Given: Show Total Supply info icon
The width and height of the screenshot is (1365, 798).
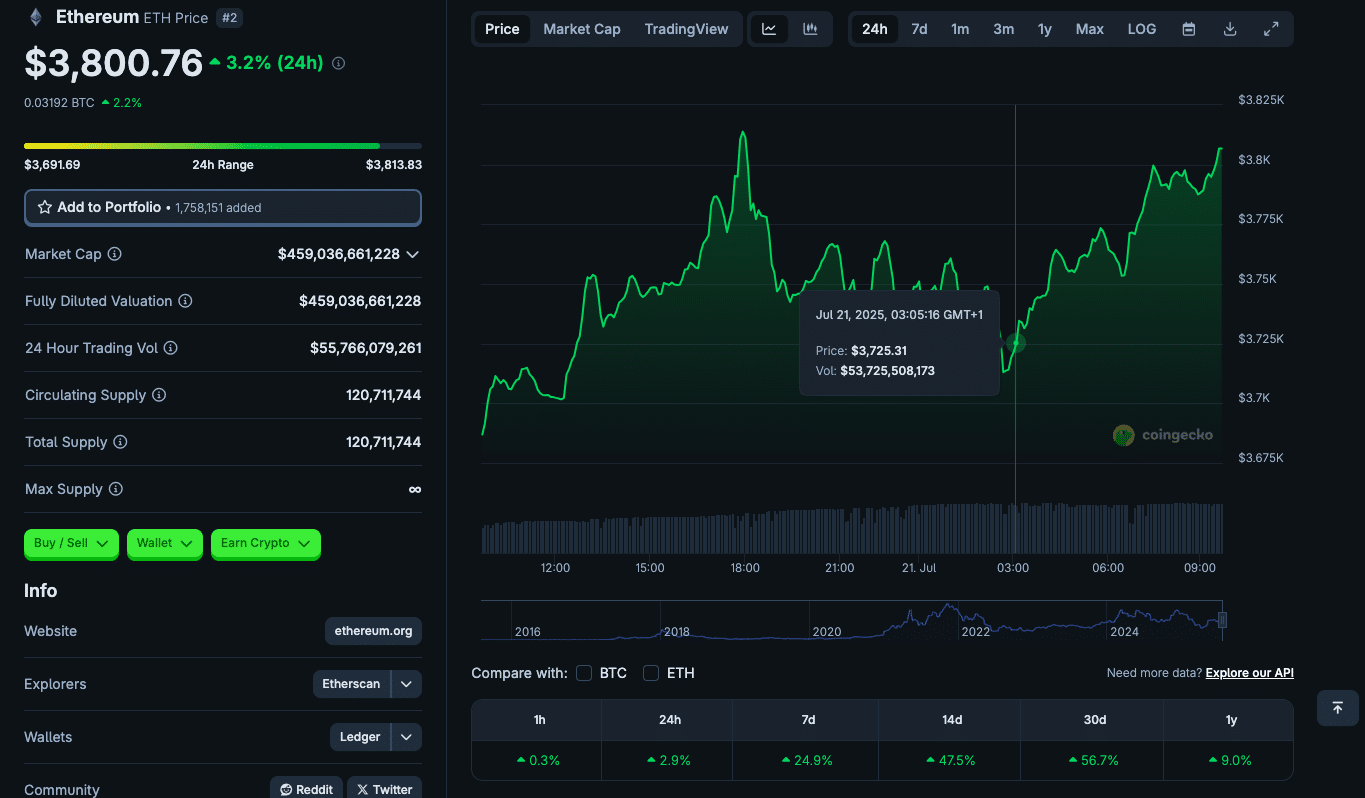Looking at the screenshot, I should (120, 442).
